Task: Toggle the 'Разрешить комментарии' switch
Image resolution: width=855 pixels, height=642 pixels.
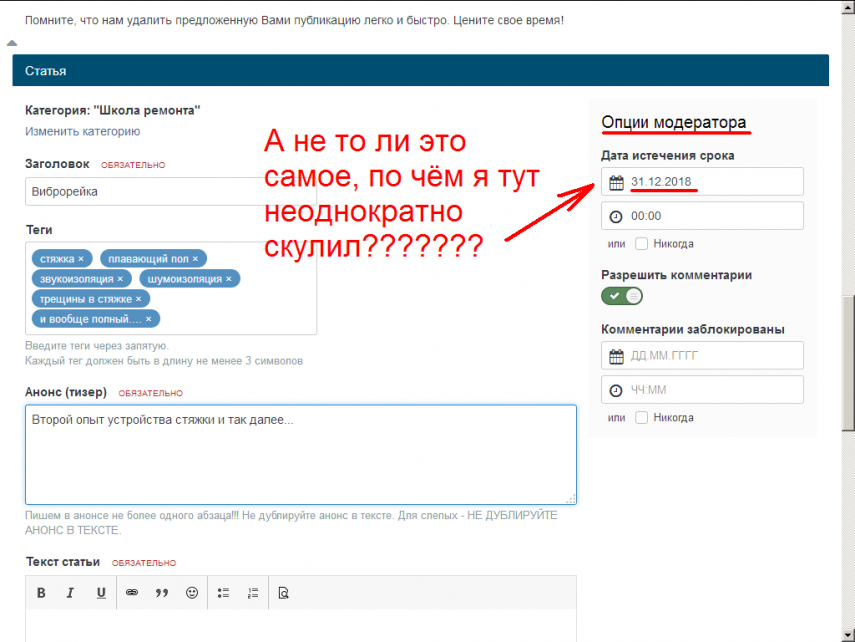Action: click(x=622, y=296)
